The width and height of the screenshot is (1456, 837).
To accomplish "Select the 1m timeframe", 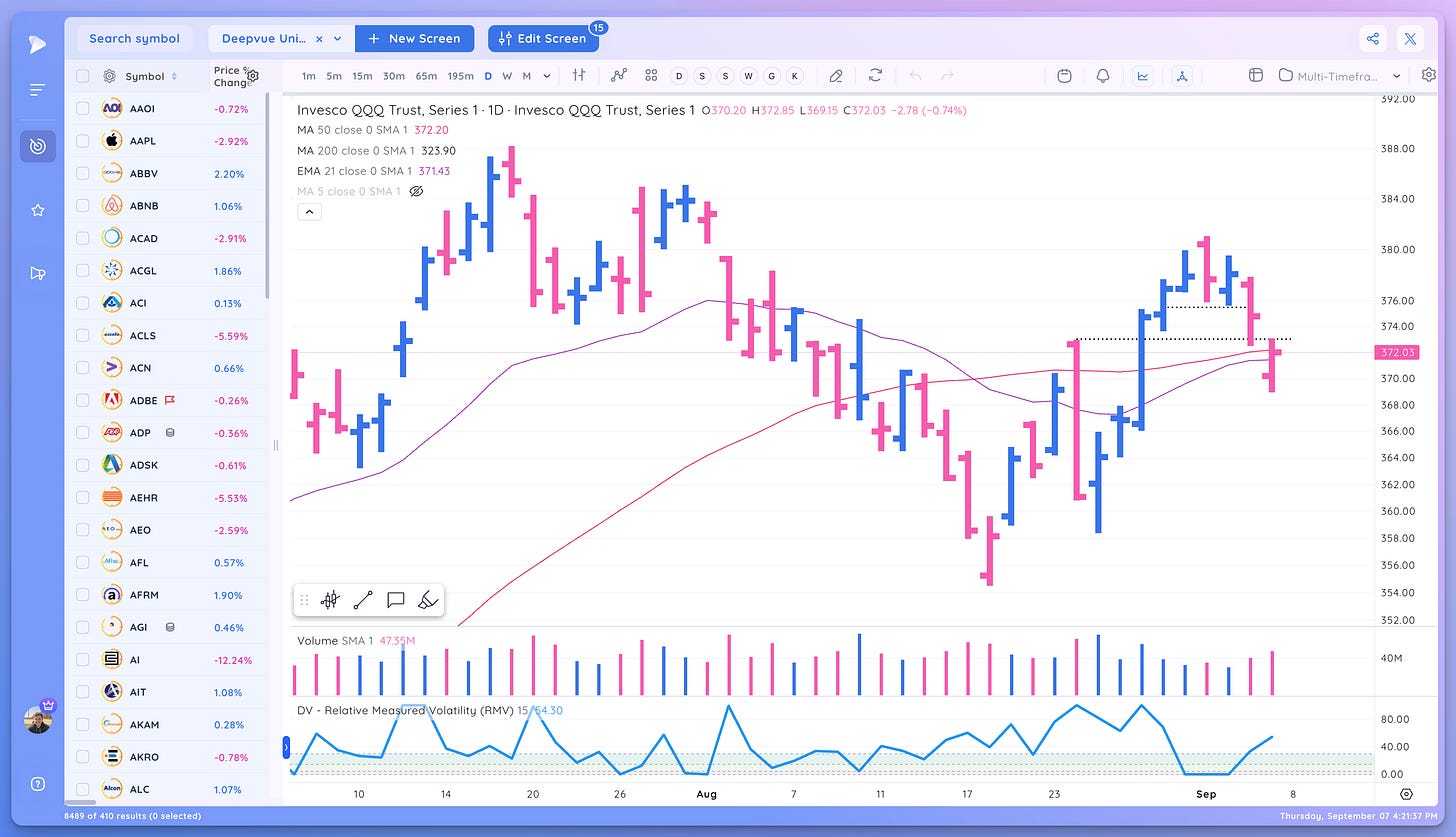I will 309,76.
